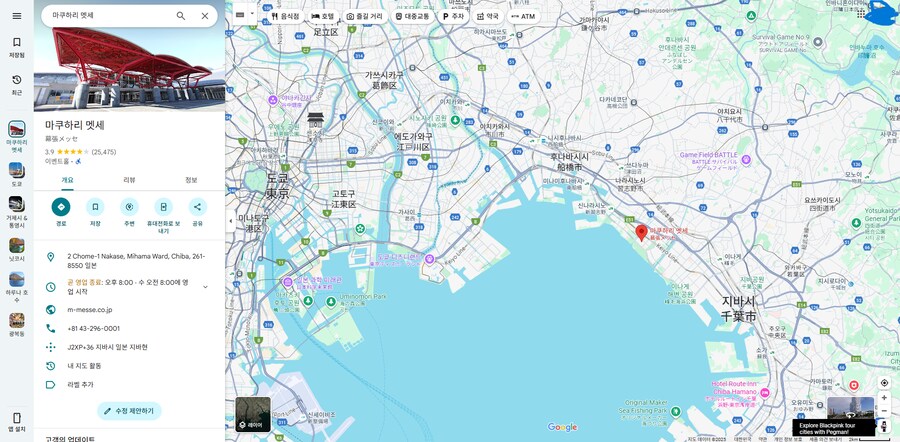Zoom in with the plus button
Image resolution: width=900 pixels, height=442 pixels.
884,397
